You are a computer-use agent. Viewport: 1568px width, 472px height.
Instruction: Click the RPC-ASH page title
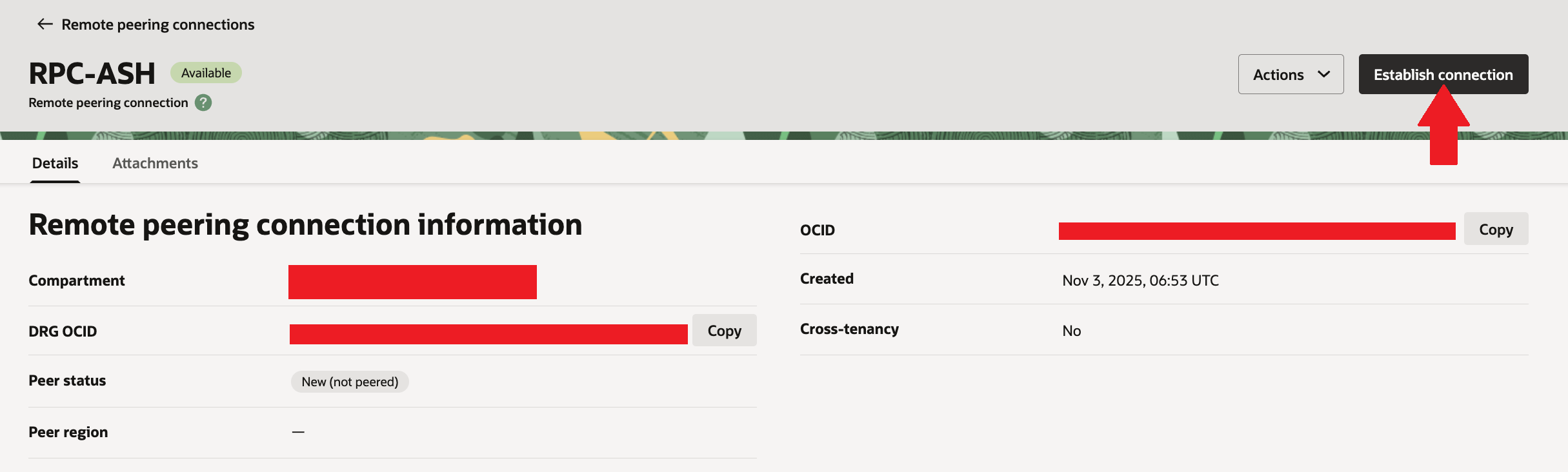92,74
